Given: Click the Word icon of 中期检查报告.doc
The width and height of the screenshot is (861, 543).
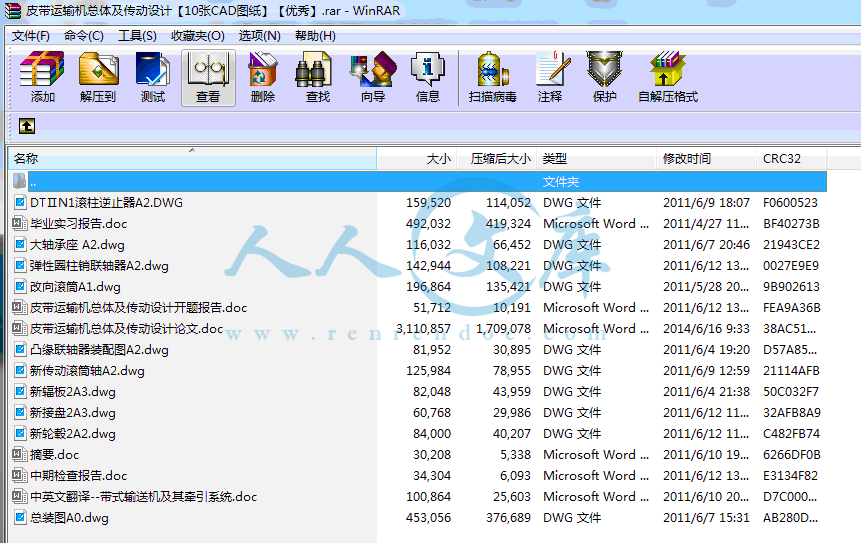Looking at the screenshot, I should tap(20, 475).
